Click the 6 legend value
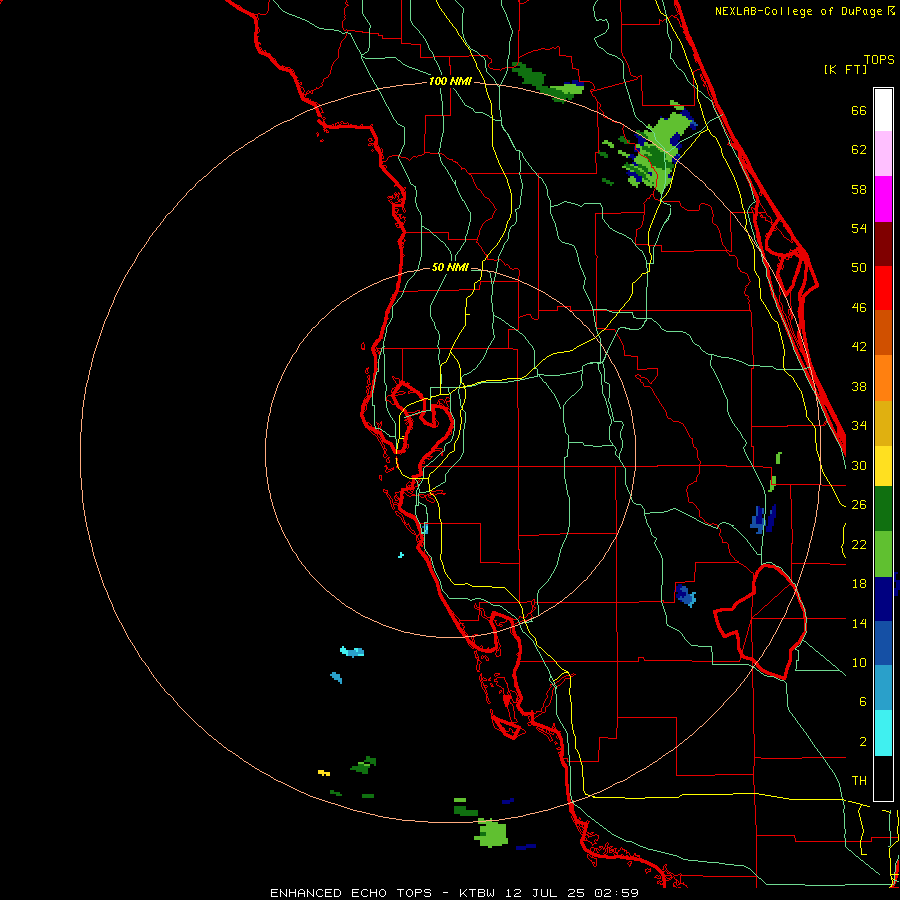The height and width of the screenshot is (900, 900). [x=863, y=702]
